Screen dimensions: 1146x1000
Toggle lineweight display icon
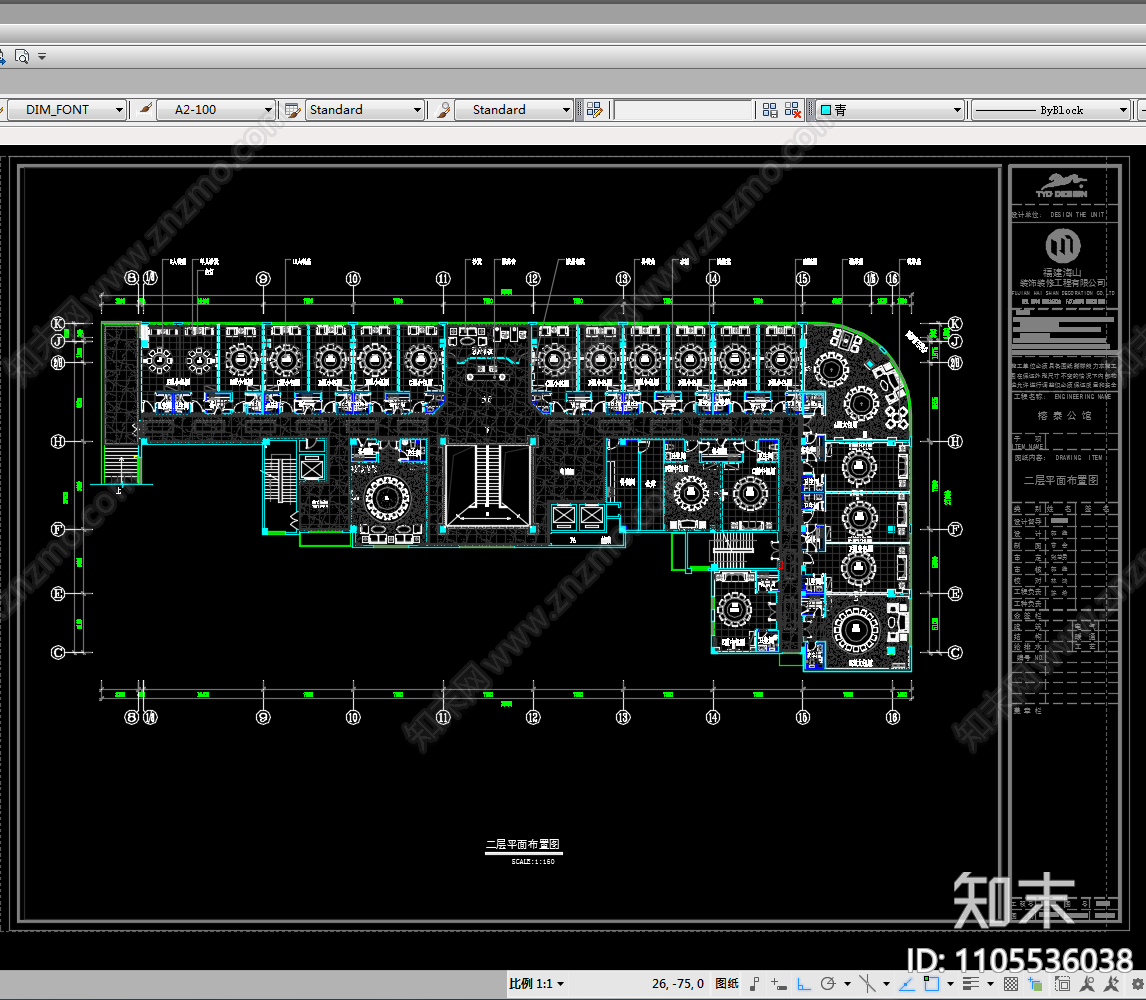coord(971,984)
